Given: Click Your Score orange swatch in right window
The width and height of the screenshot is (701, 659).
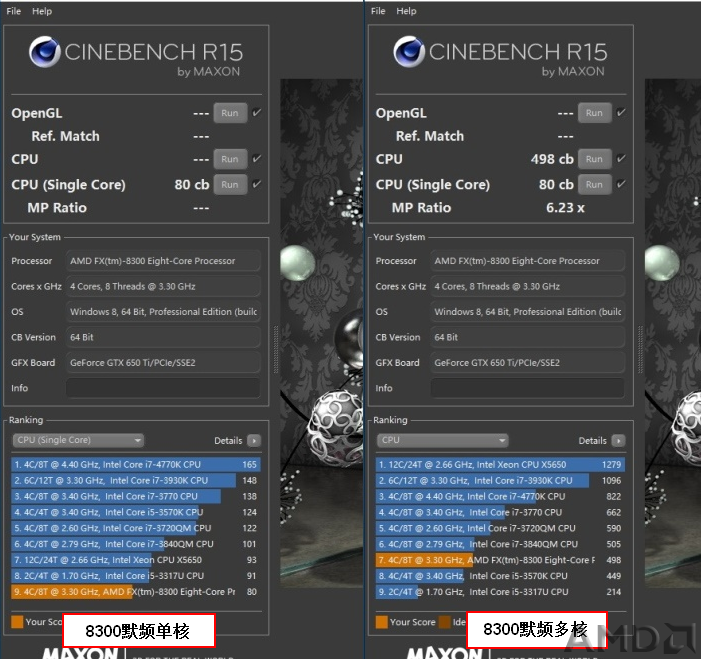Looking at the screenshot, I should pos(382,622).
